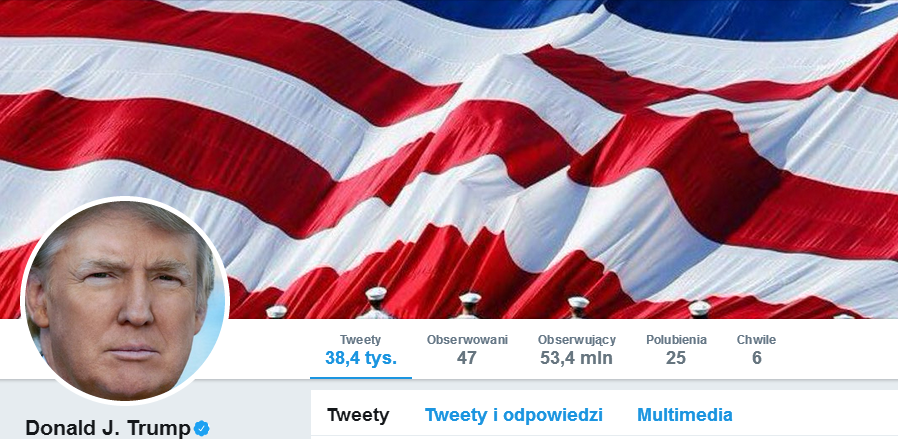
Task: Open the Obserwowani stat label
Action: coord(467,340)
